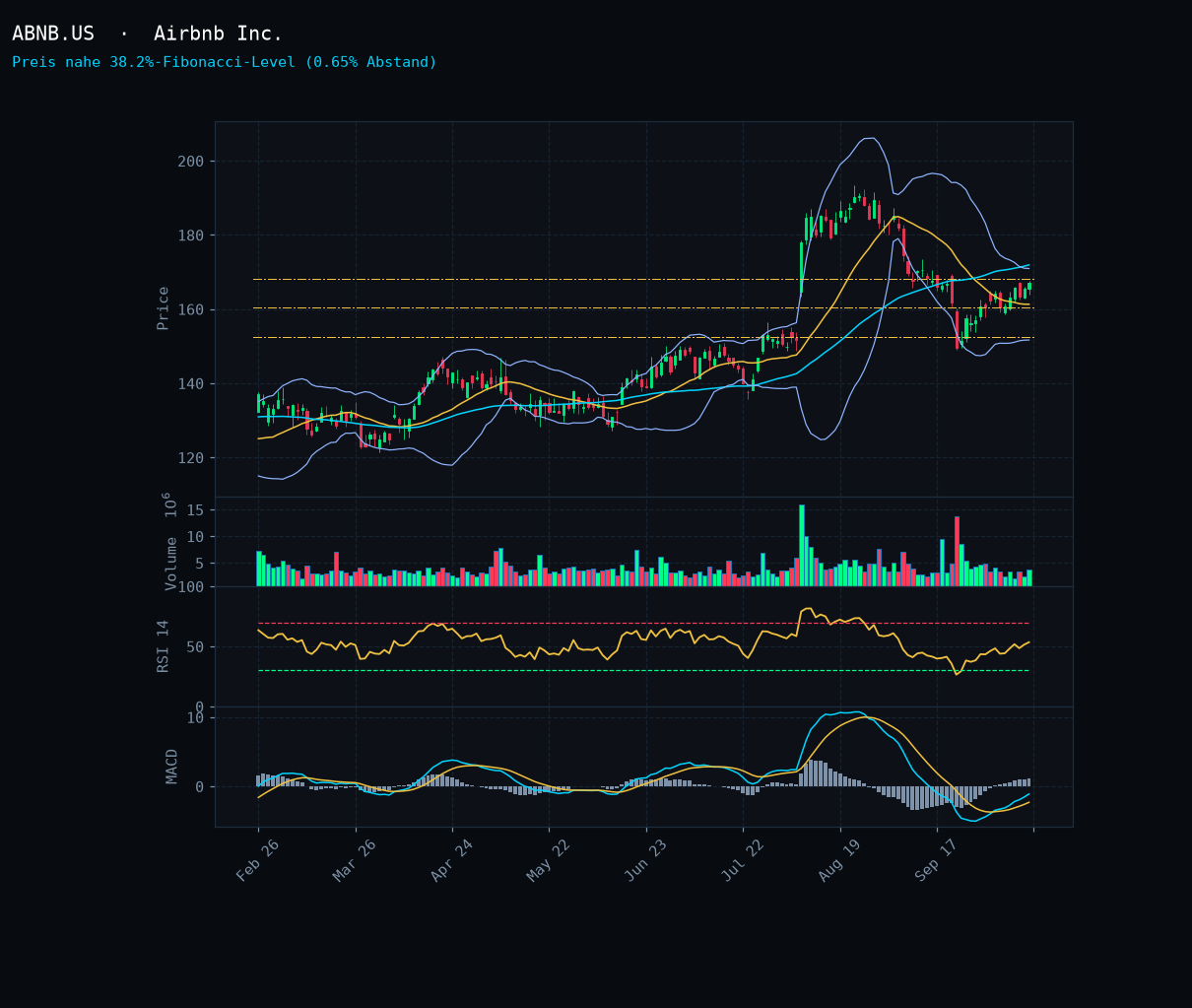Click the "RSI 14" axis label

[164, 646]
